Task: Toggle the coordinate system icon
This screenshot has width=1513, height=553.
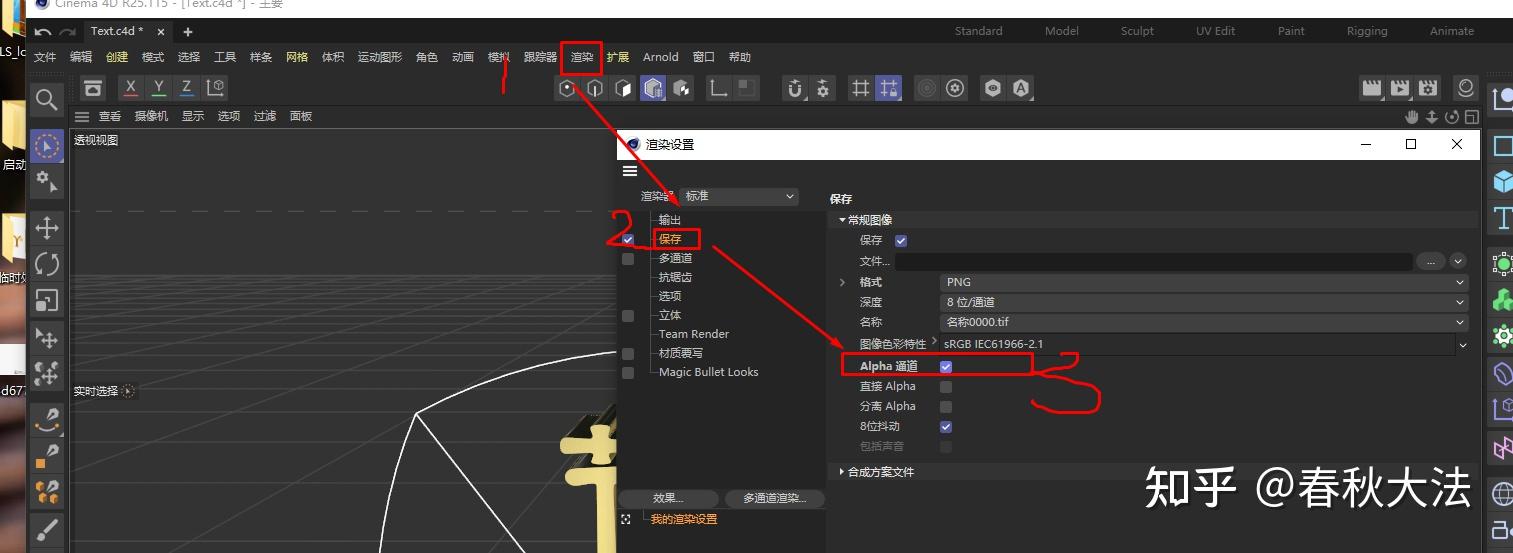Action: tap(215, 88)
